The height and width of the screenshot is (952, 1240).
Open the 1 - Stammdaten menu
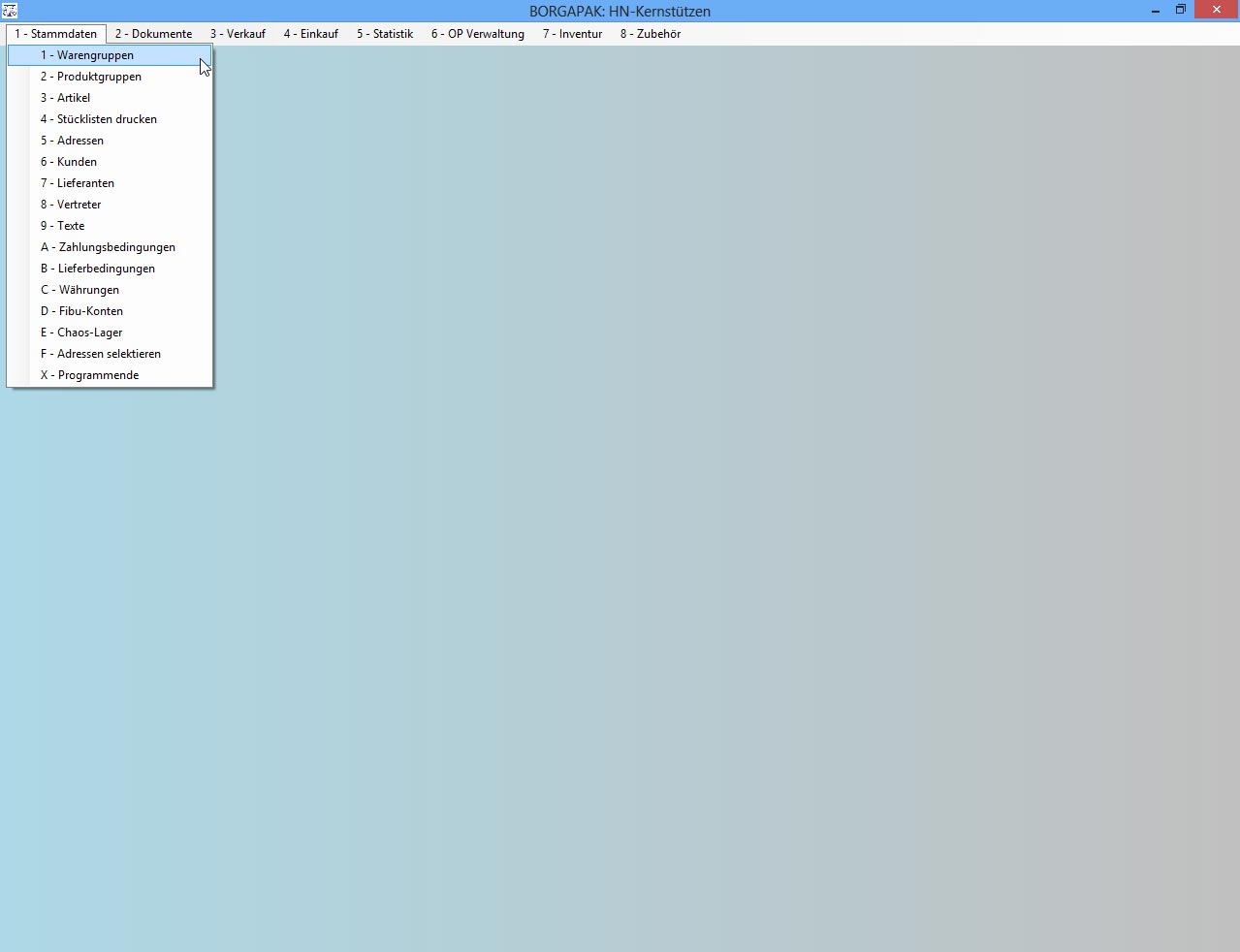coord(56,34)
